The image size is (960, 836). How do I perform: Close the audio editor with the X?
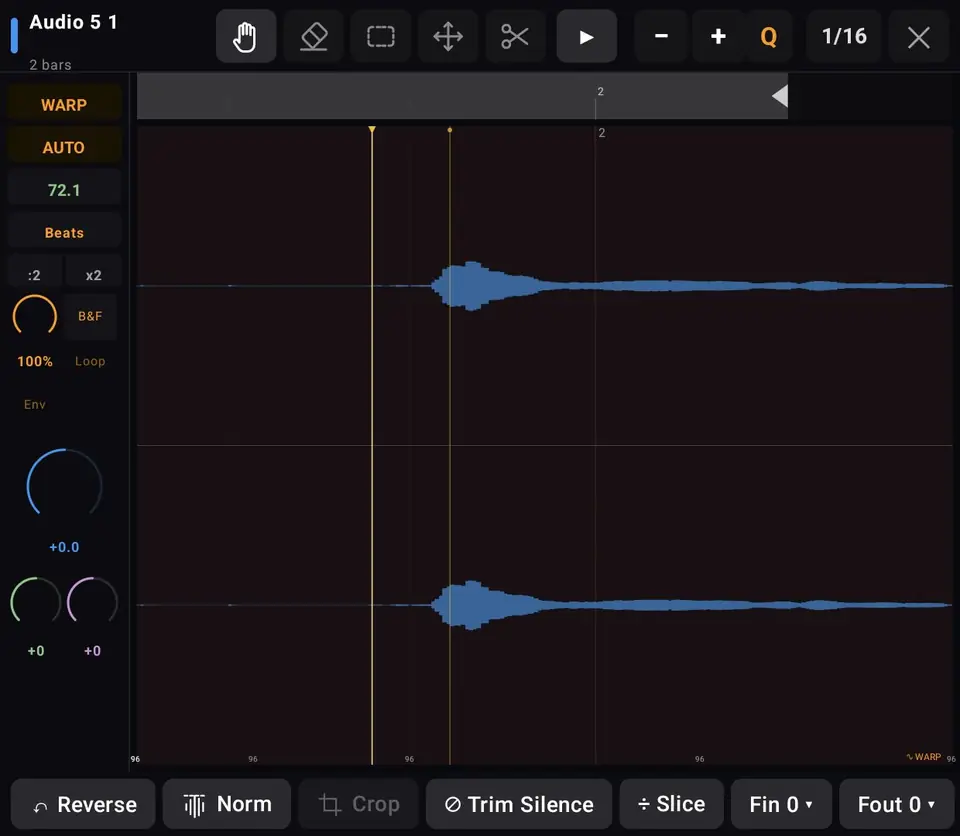918,37
